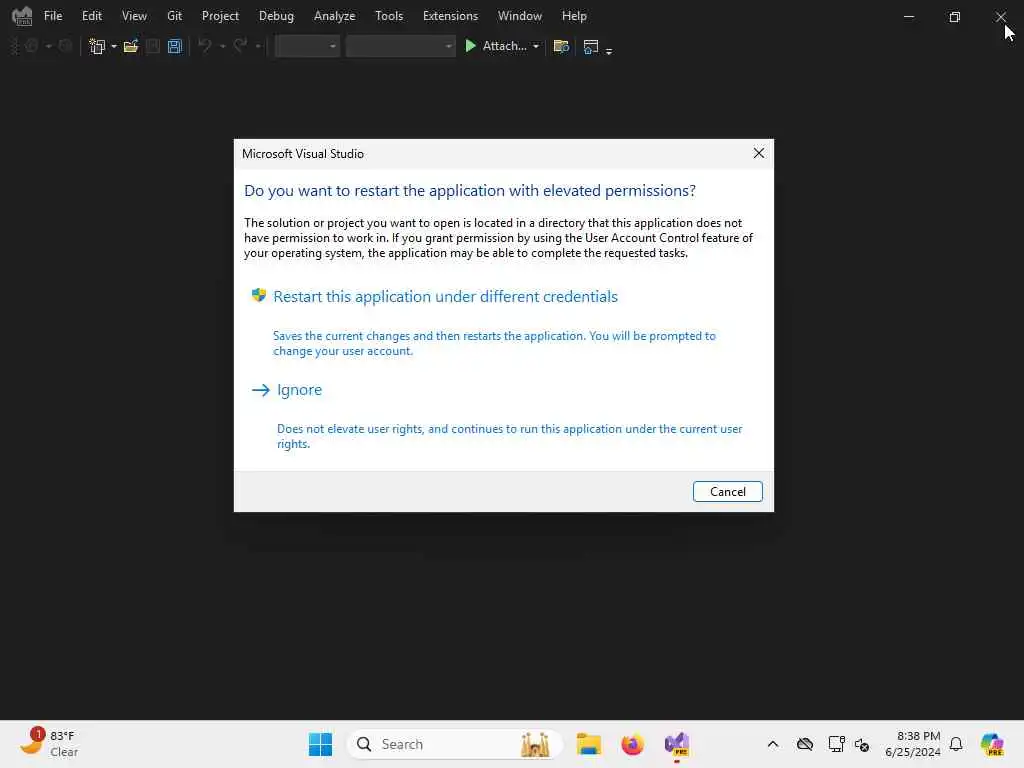Show hidden system tray icons
Image resolution: width=1024 pixels, height=768 pixels.
tap(773, 744)
